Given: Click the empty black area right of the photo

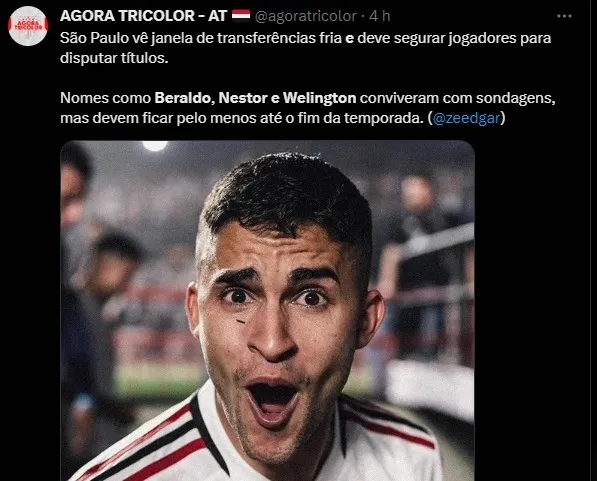Looking at the screenshot, I should [533, 311].
